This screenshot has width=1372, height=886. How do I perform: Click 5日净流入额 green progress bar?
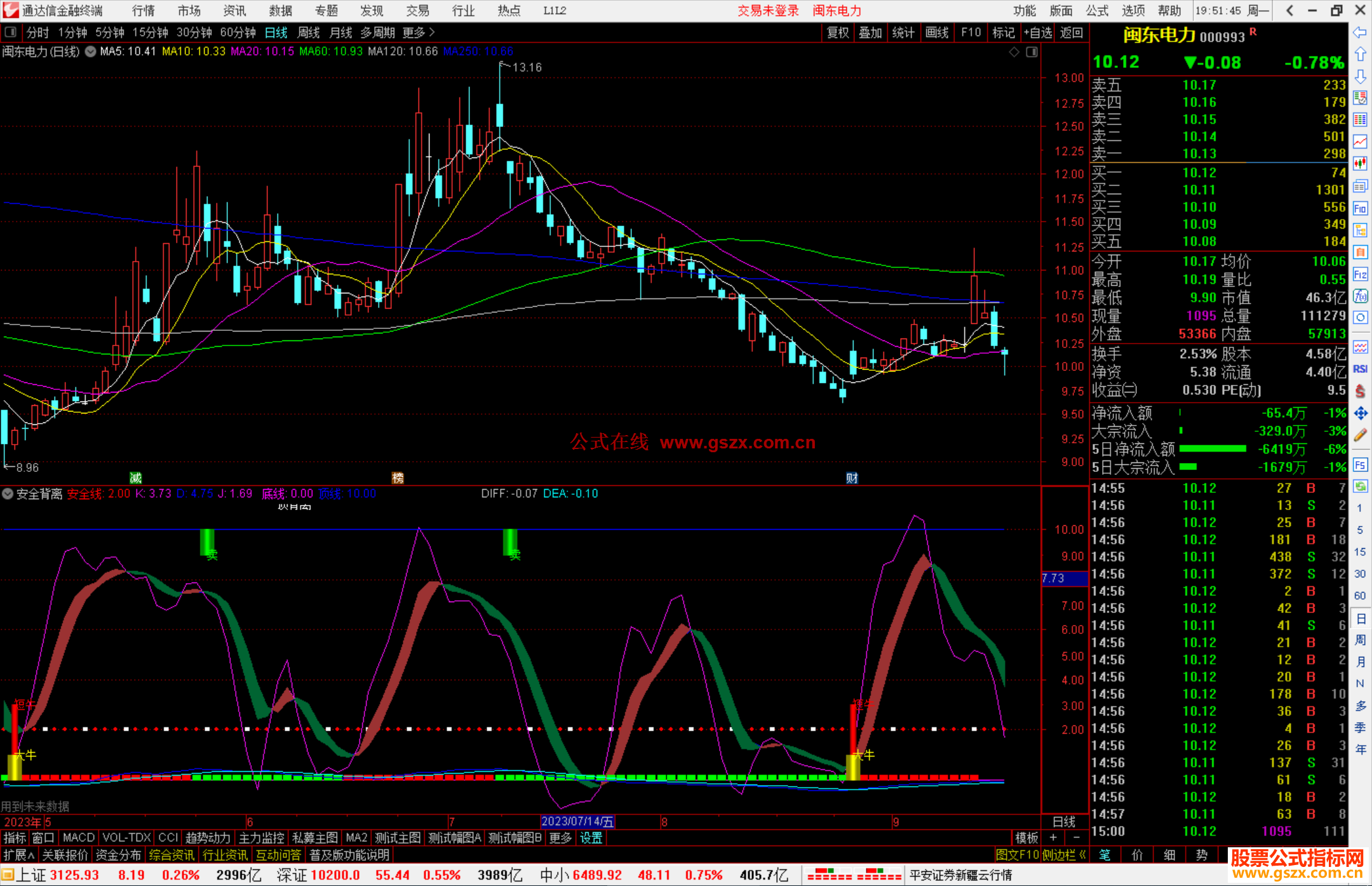(x=1212, y=449)
